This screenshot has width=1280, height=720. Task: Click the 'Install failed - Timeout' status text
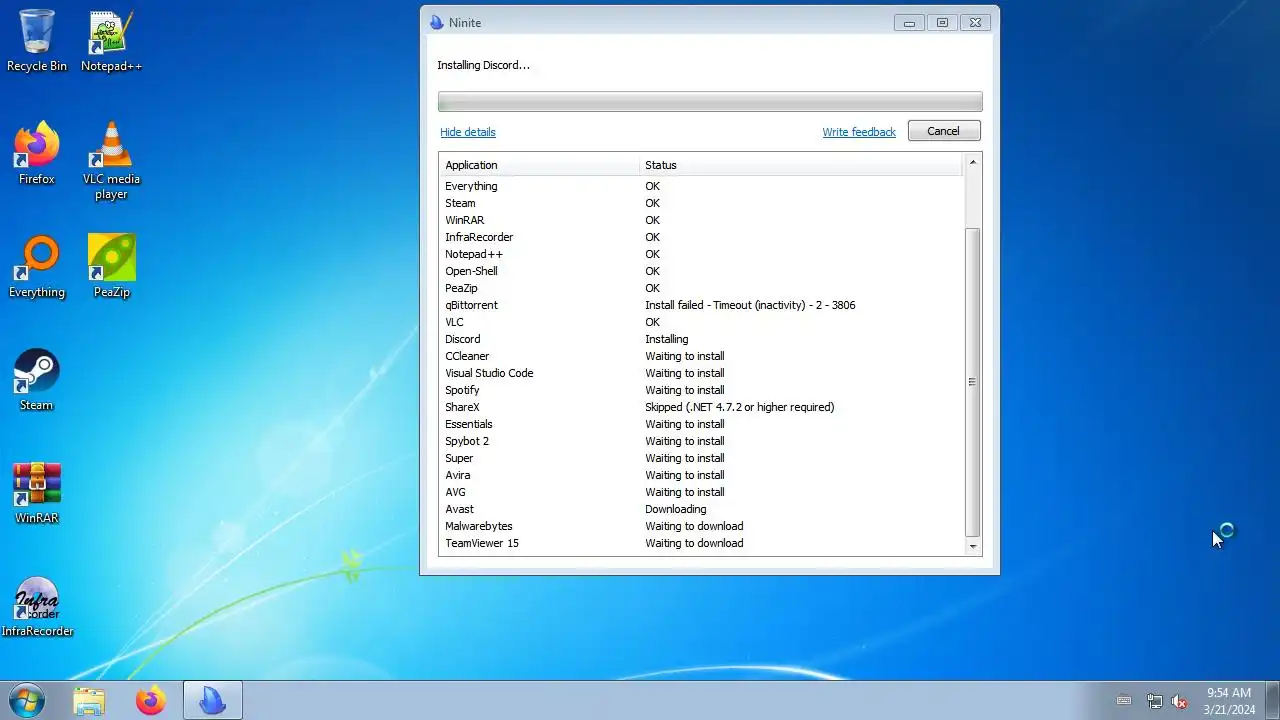point(750,305)
